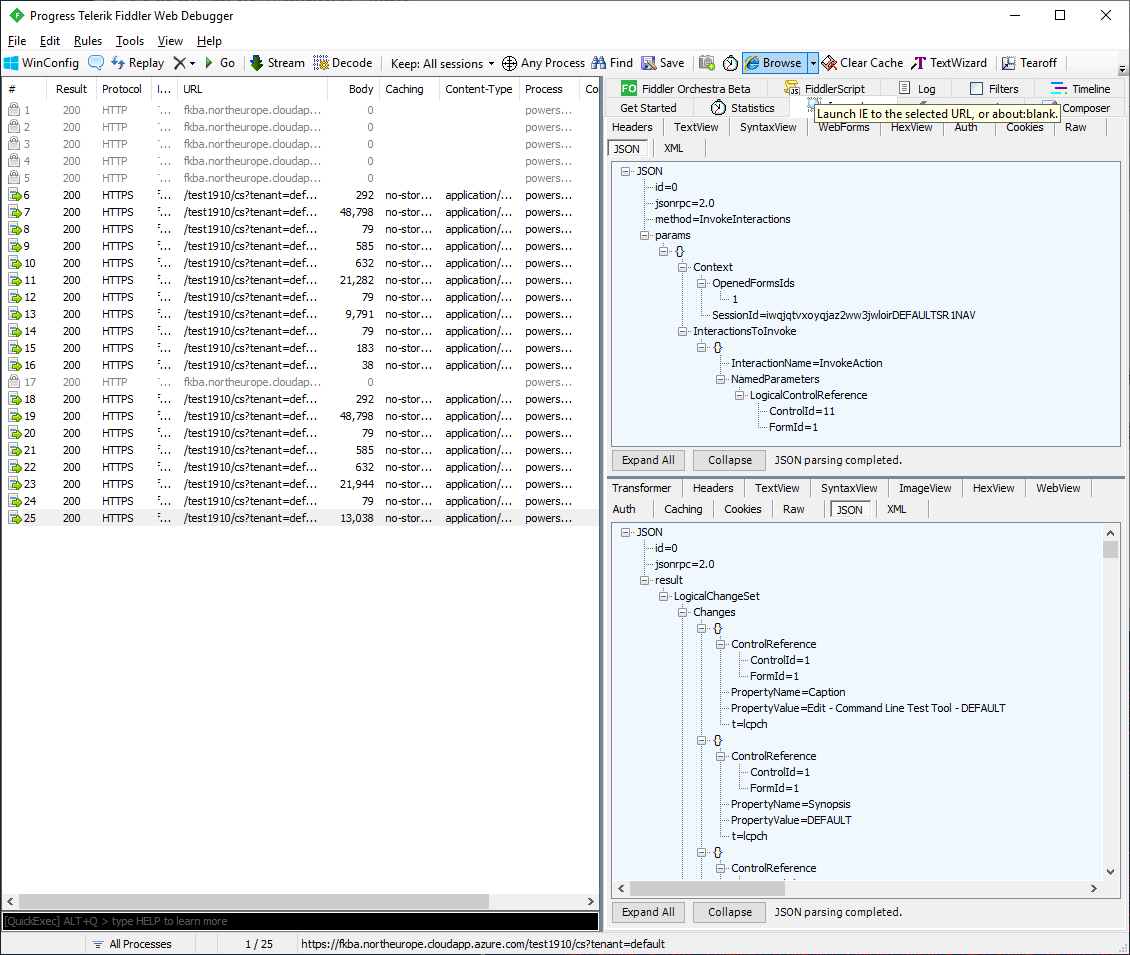Open the Any Process target picker
Screen dimensions: 1130x955
[543, 63]
